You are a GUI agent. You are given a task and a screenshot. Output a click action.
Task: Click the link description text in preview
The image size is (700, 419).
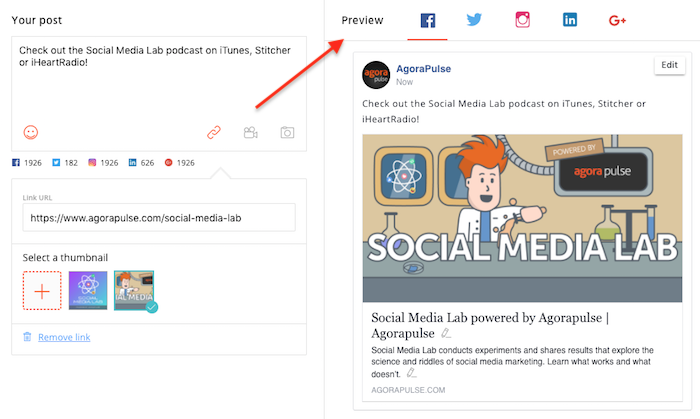click(x=512, y=362)
